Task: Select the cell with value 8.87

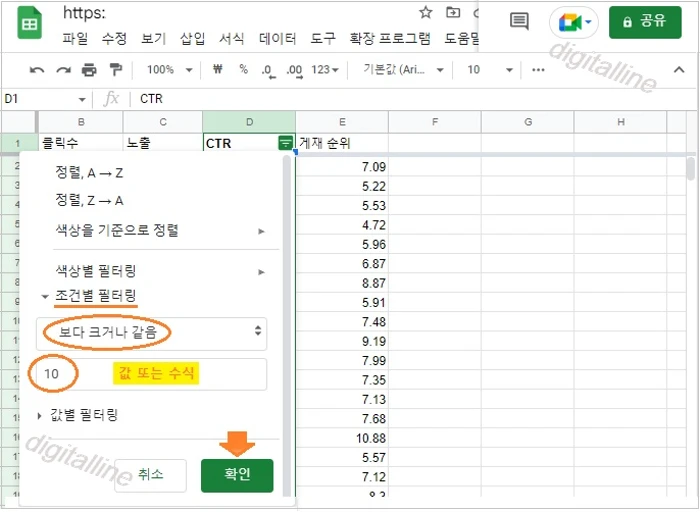Action: click(x=342, y=283)
